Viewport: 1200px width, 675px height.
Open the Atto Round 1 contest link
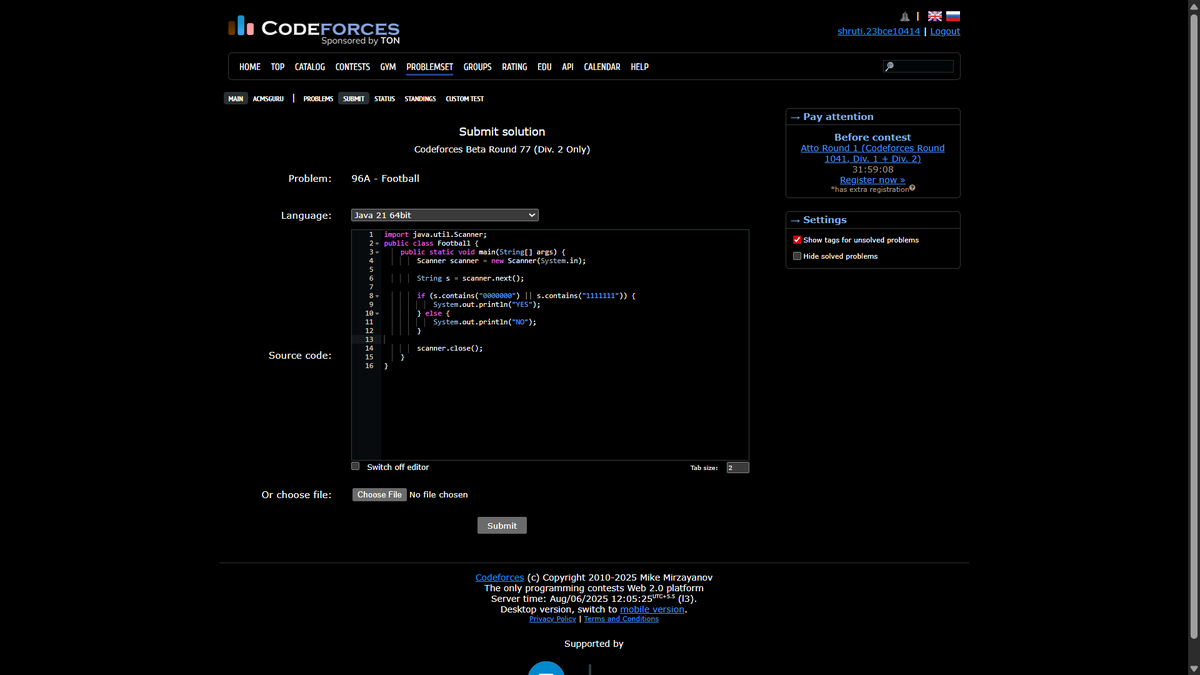873,153
